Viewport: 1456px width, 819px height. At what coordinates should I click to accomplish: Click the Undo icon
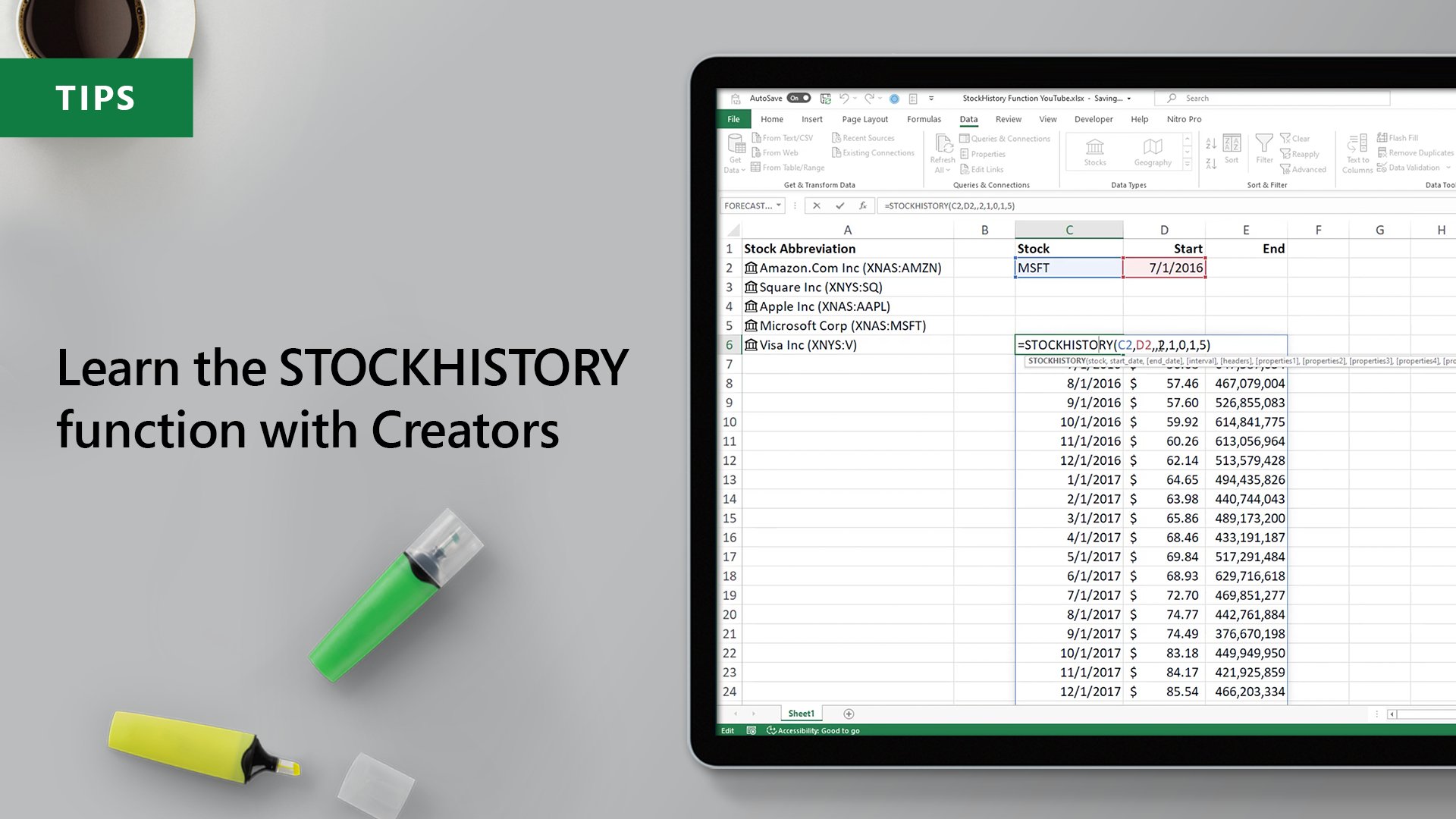tap(843, 98)
